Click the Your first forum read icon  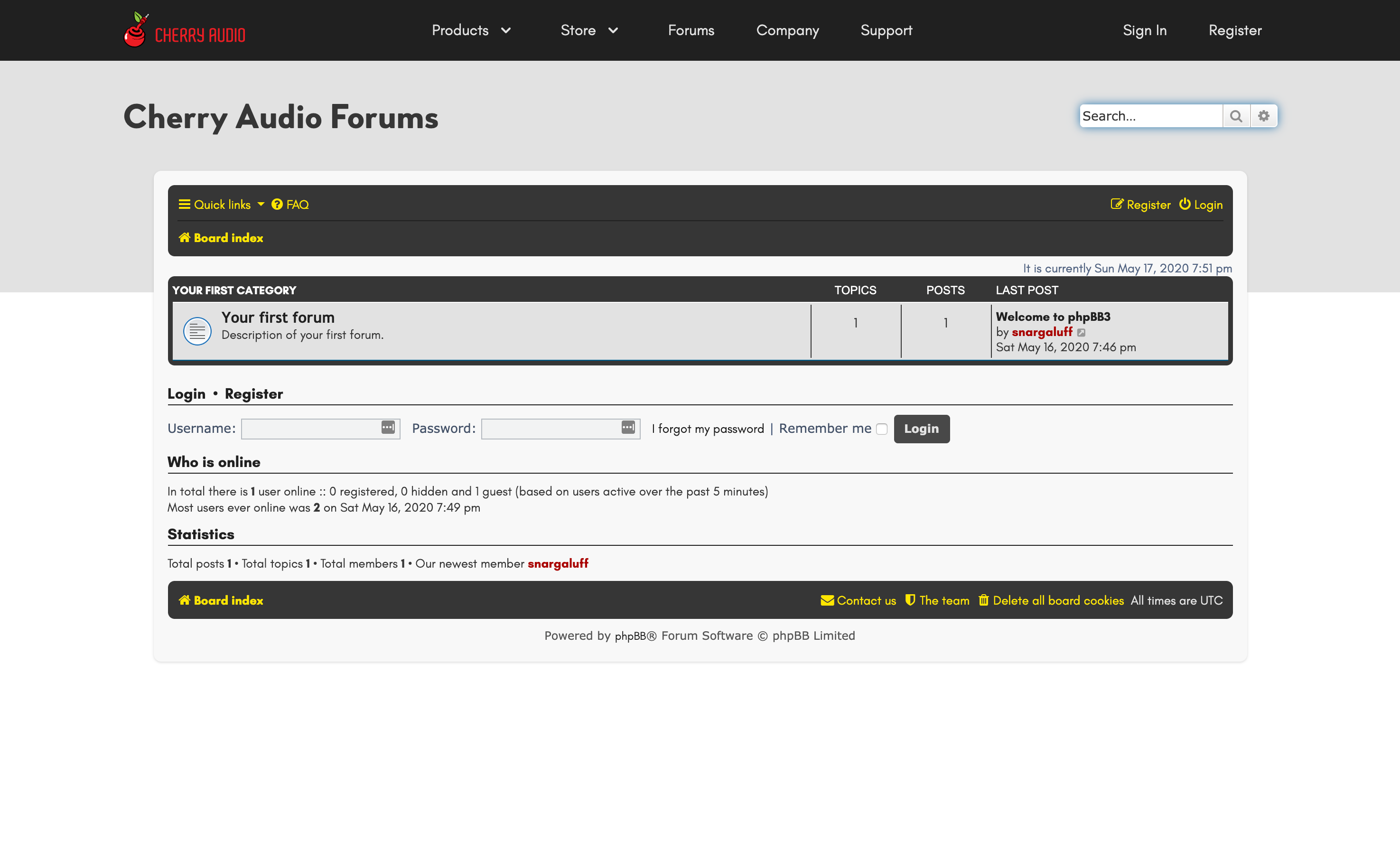tap(197, 331)
